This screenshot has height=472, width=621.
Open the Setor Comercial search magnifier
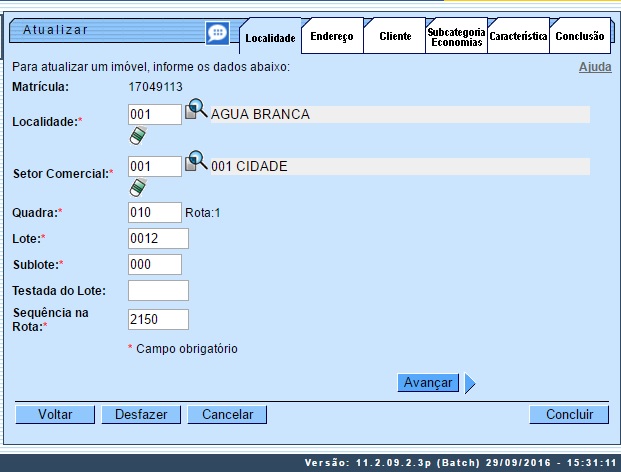(196, 163)
